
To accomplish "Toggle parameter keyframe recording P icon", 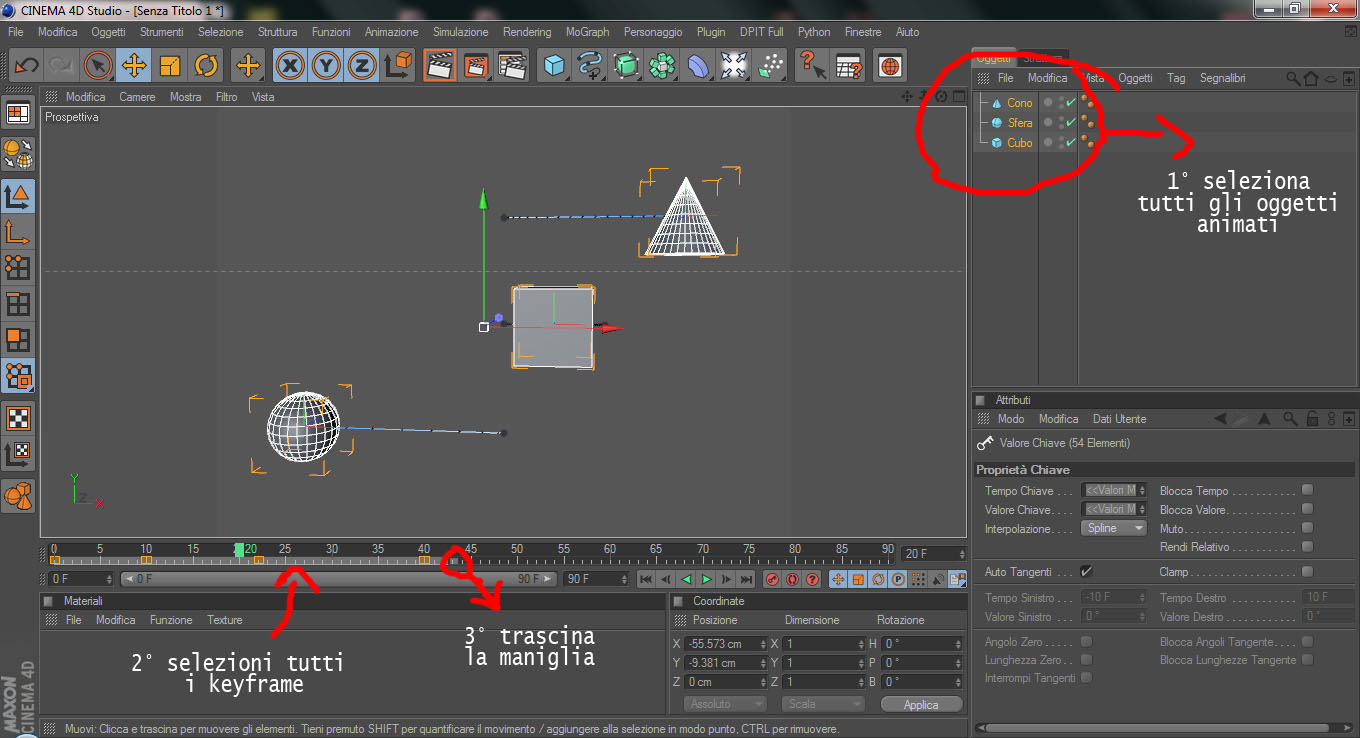I will pyautogui.click(x=898, y=579).
